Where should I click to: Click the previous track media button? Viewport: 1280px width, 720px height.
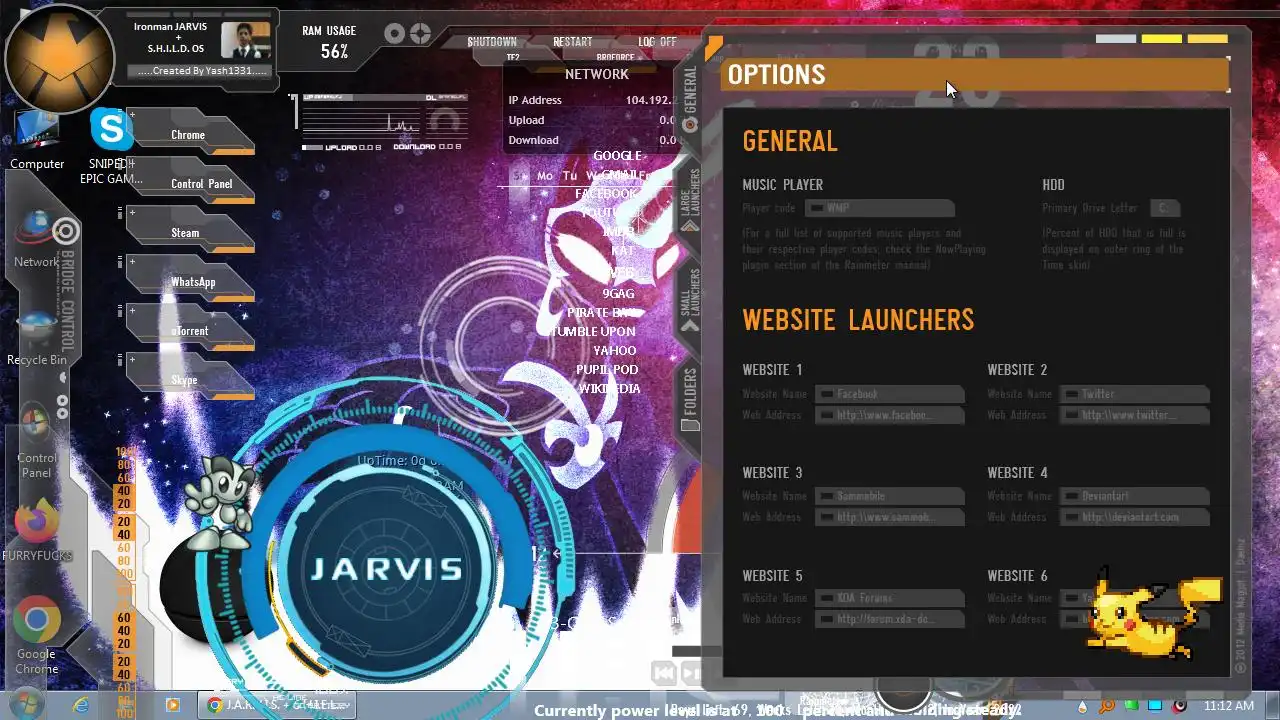[x=664, y=673]
